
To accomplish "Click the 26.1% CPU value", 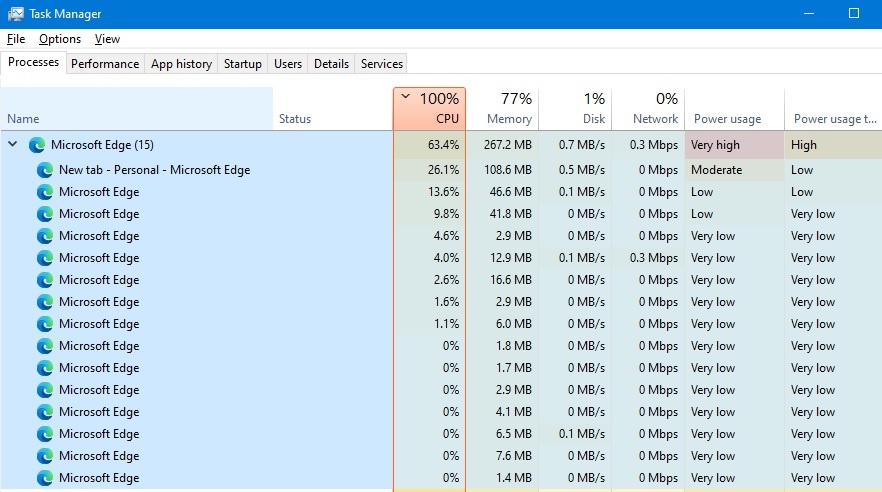I will point(443,170).
